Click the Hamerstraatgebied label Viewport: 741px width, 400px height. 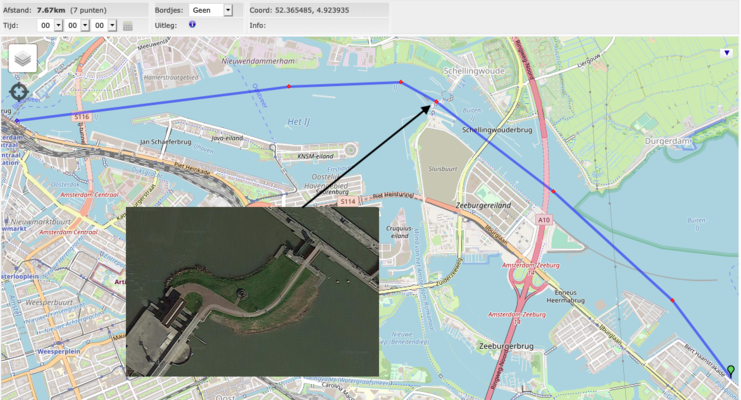(171, 77)
